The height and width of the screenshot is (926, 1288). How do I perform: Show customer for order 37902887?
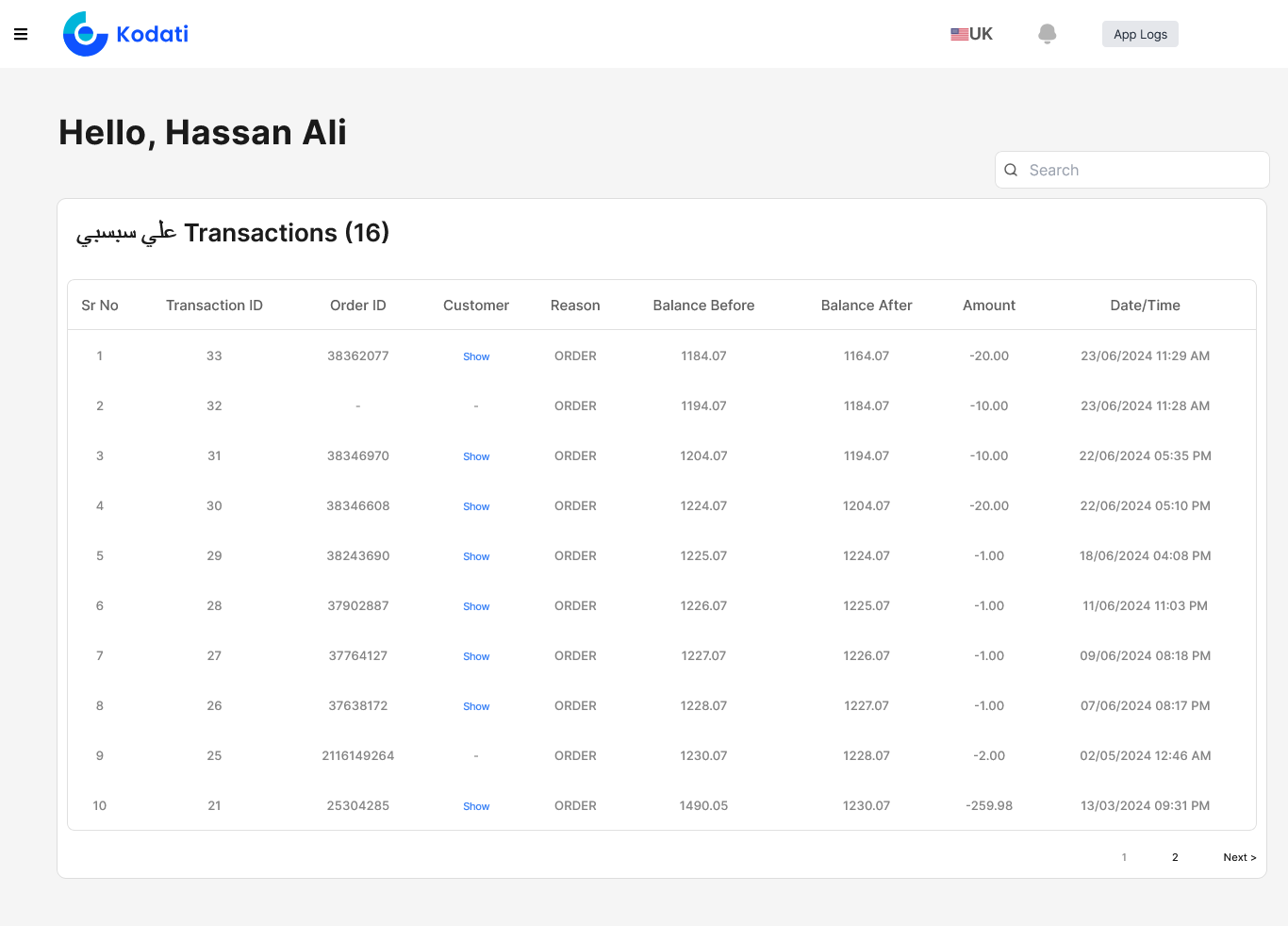(476, 606)
